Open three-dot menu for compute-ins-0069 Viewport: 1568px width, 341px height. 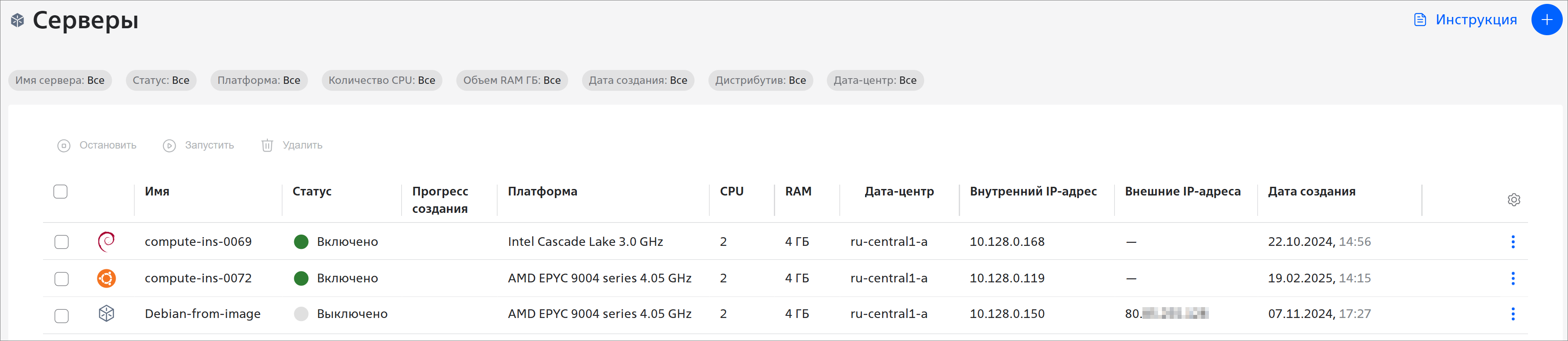coord(1513,242)
